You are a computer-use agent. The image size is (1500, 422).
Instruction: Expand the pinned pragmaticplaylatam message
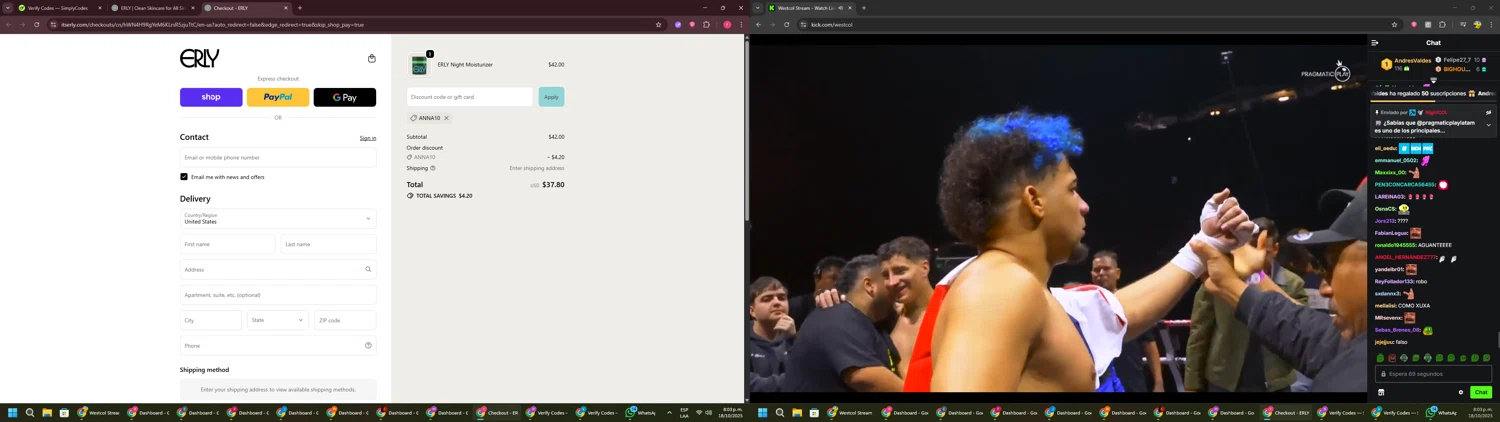[x=1488, y=124]
